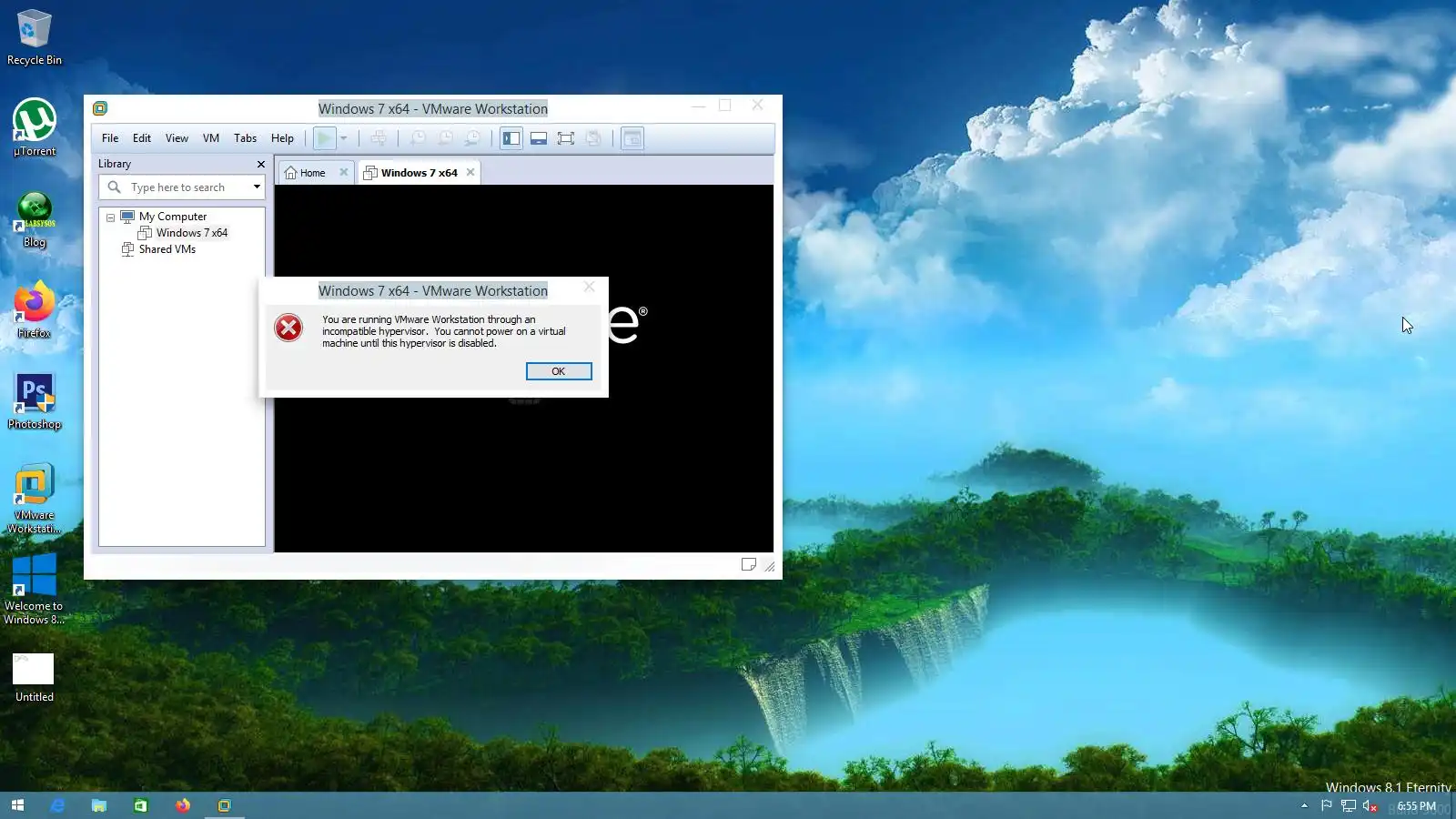Screen dimensions: 1456x819
Task: Select the Photoshop desktop shortcut
Action: [x=35, y=401]
